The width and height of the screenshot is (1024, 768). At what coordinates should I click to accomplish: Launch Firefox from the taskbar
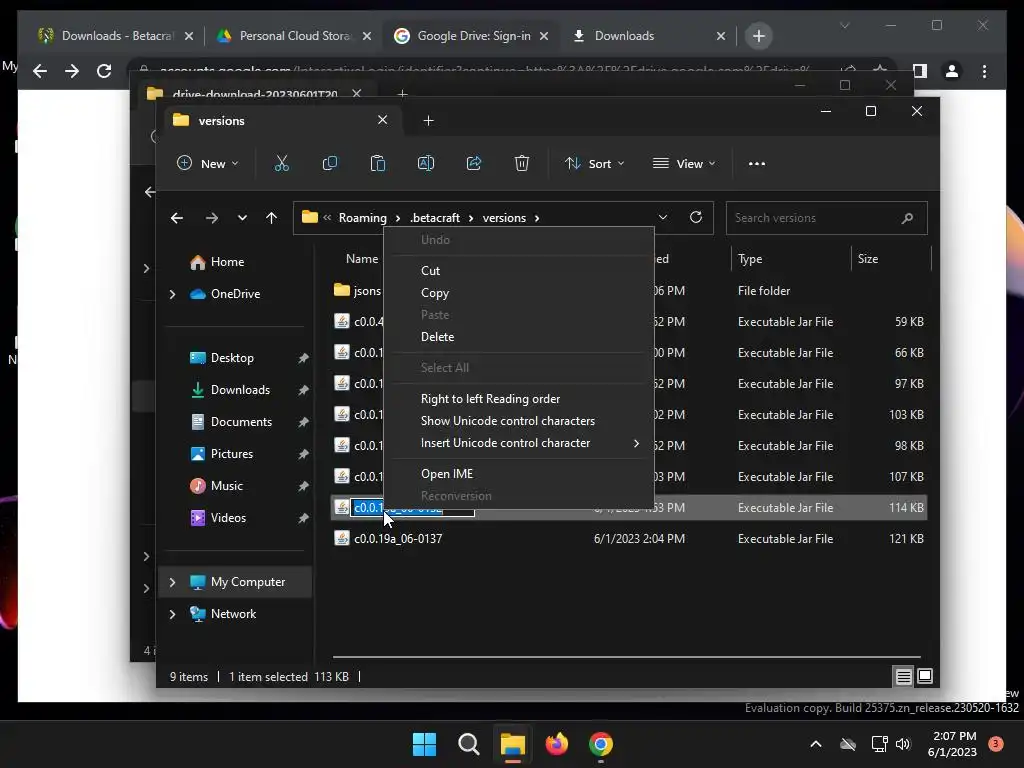556,744
